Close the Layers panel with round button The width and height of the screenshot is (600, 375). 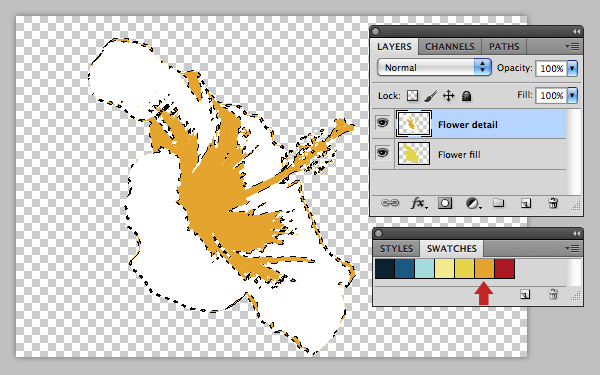coord(375,31)
